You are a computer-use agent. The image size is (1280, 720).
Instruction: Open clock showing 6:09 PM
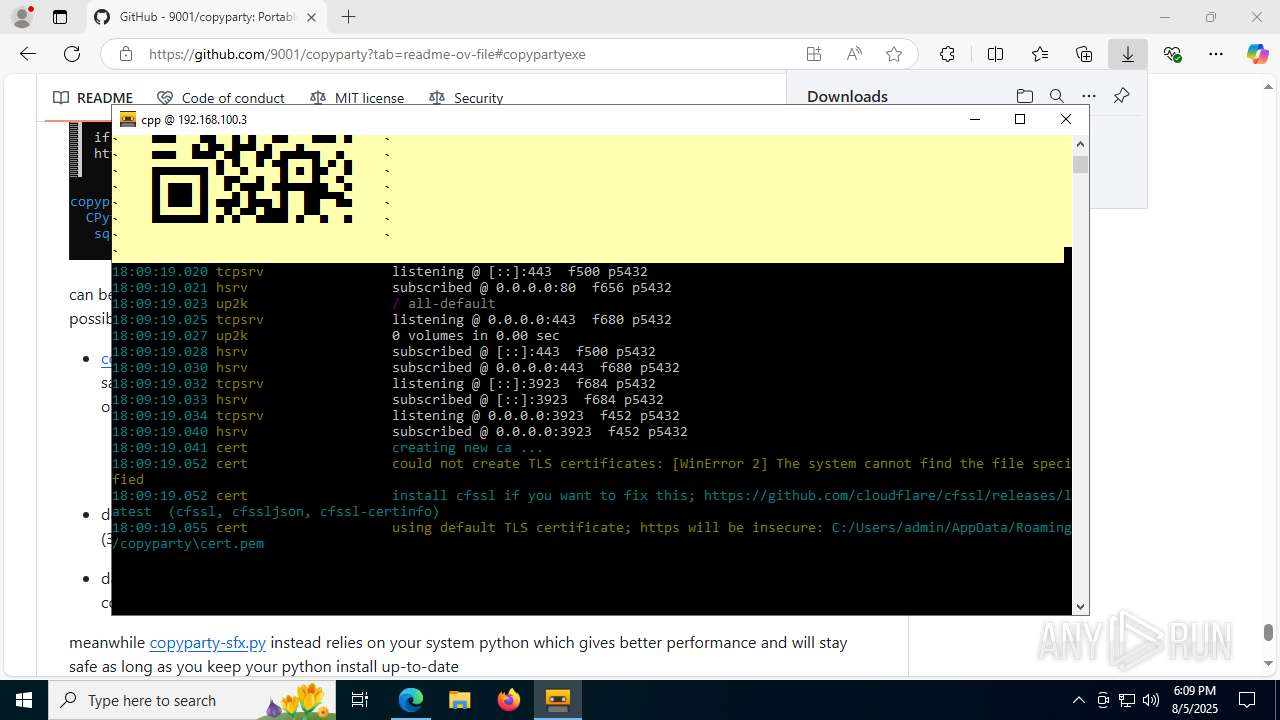tap(1193, 700)
